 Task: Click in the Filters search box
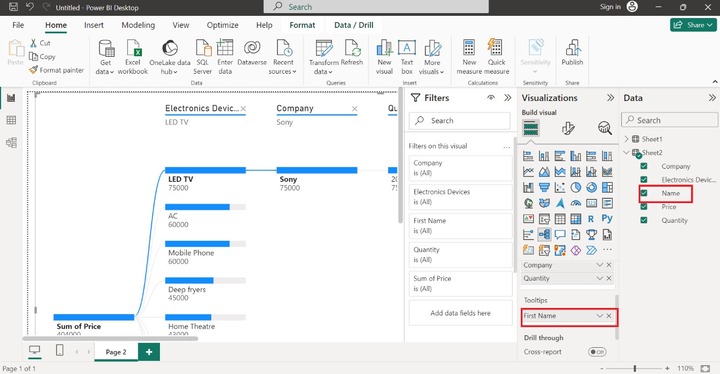460,120
